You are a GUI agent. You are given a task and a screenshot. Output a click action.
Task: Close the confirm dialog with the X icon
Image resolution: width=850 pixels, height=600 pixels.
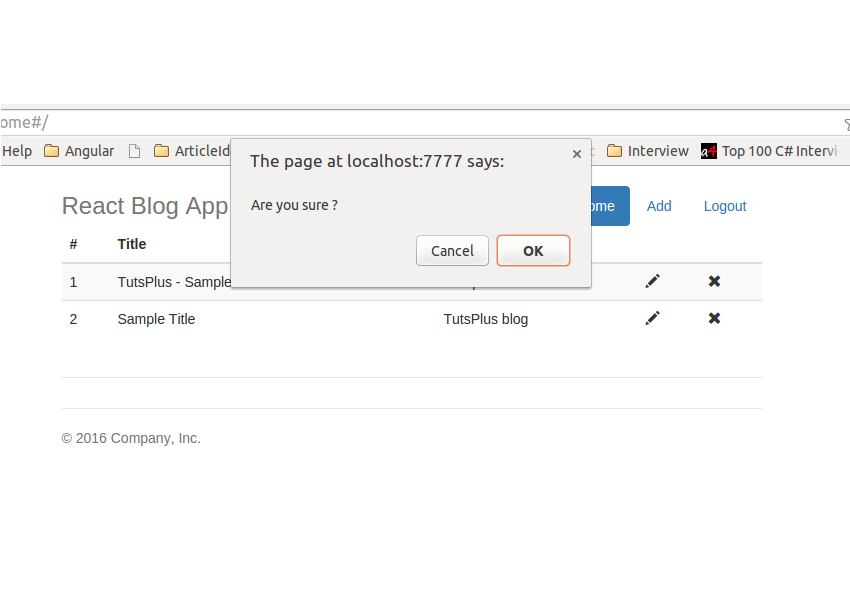(x=577, y=154)
